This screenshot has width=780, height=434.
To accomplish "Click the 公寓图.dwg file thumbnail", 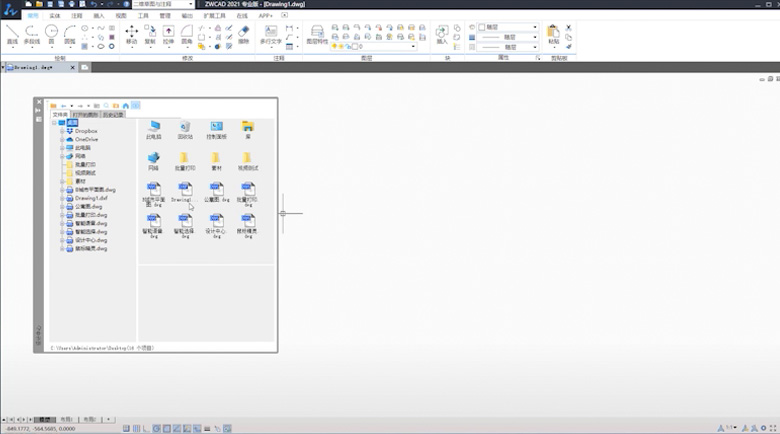I will coord(215,193).
